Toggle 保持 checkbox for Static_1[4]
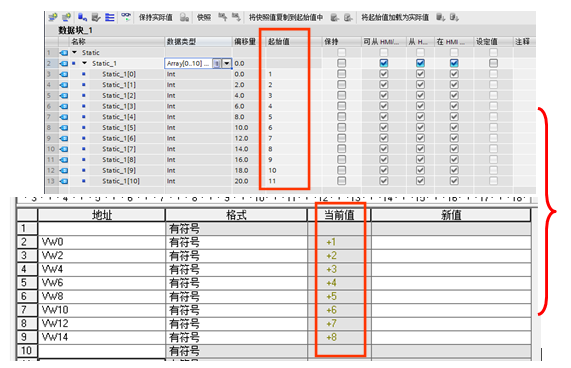The image size is (571, 368). click(341, 117)
